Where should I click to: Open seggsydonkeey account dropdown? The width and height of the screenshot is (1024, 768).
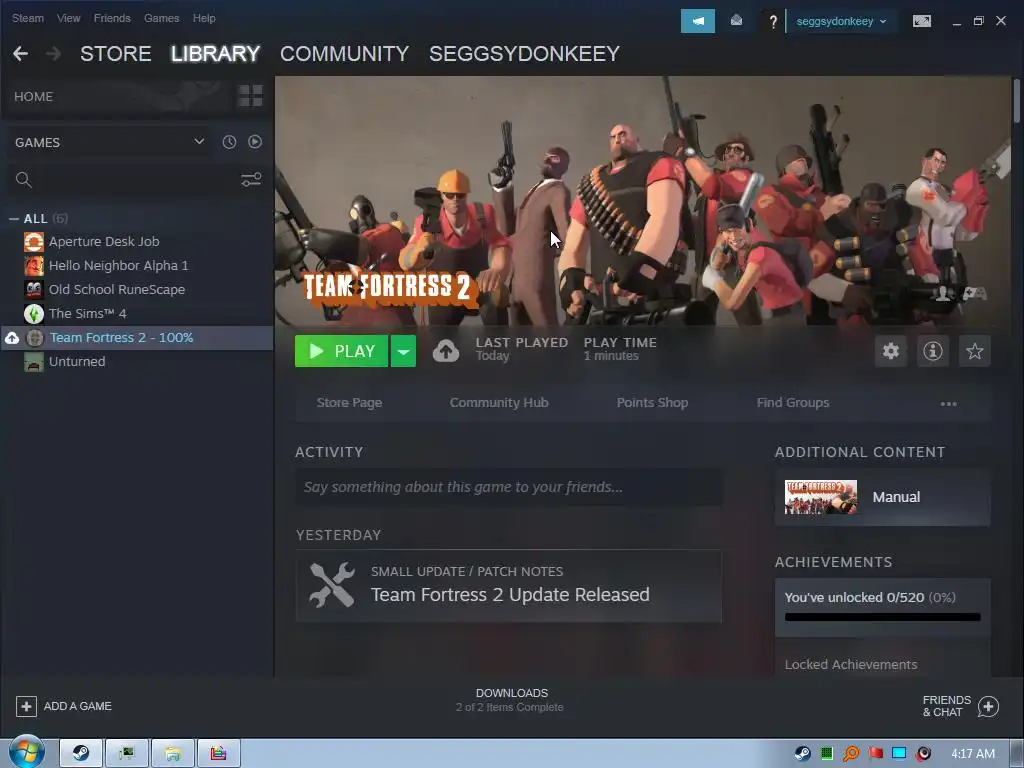tap(841, 22)
